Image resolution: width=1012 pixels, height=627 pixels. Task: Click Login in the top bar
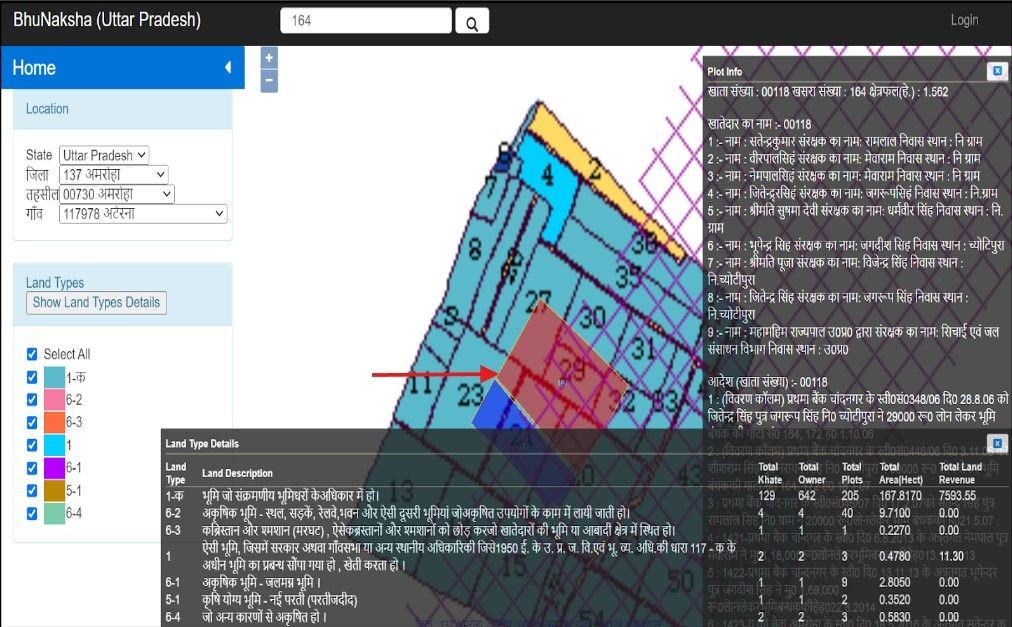click(964, 20)
